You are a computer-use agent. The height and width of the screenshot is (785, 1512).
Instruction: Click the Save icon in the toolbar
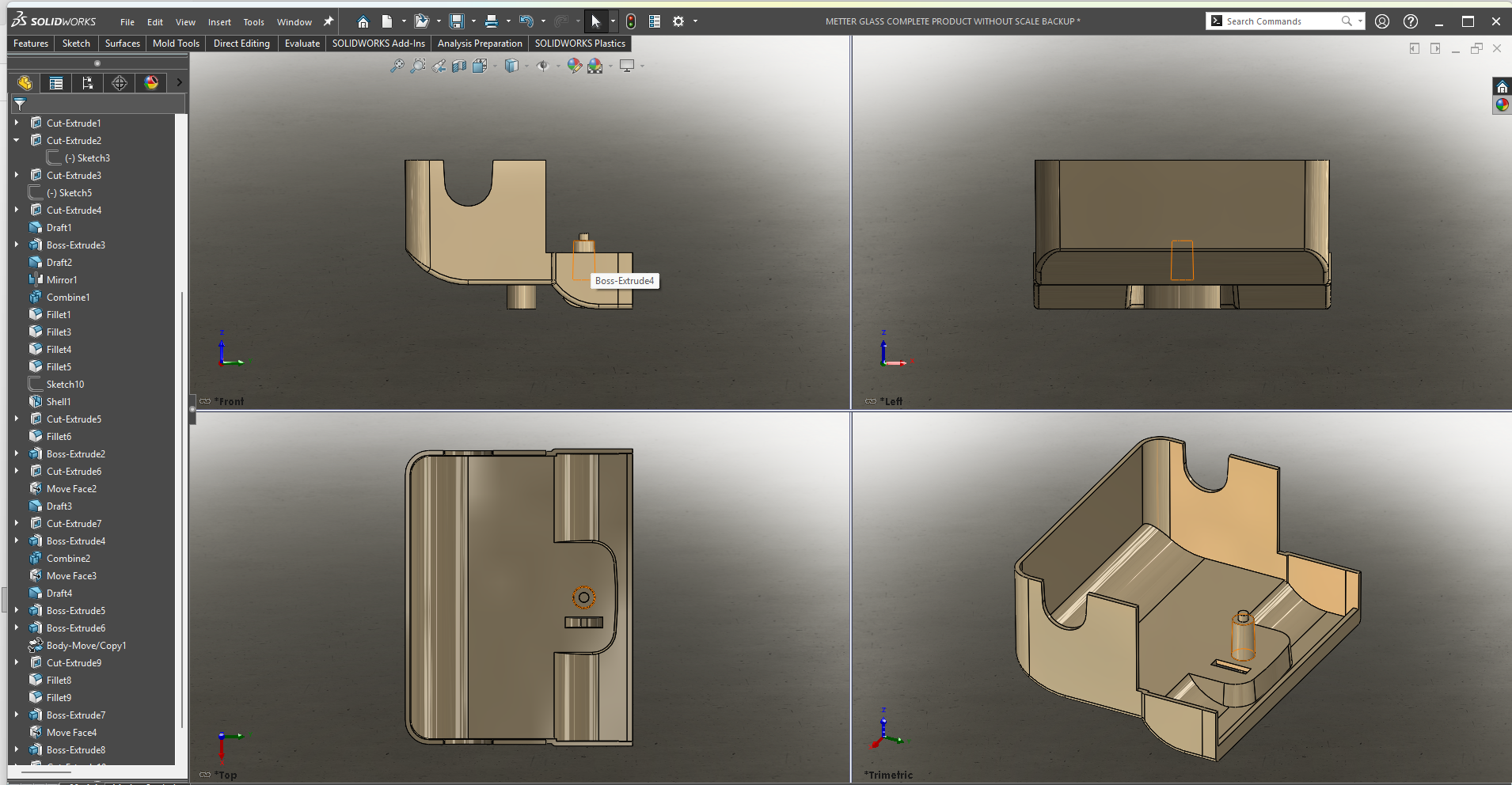point(457,21)
